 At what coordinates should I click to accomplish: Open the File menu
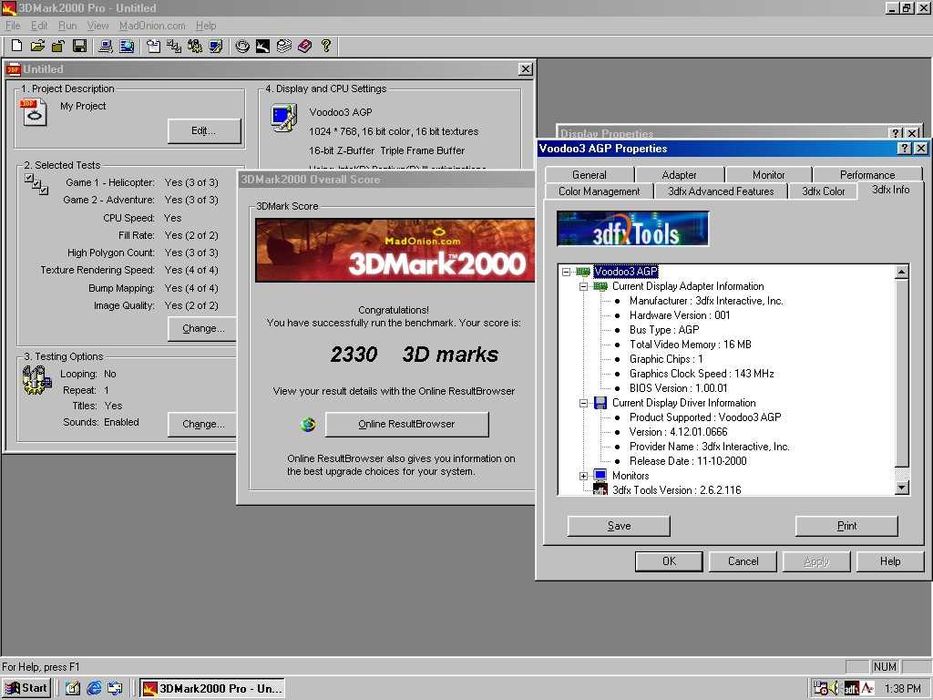coord(12,26)
